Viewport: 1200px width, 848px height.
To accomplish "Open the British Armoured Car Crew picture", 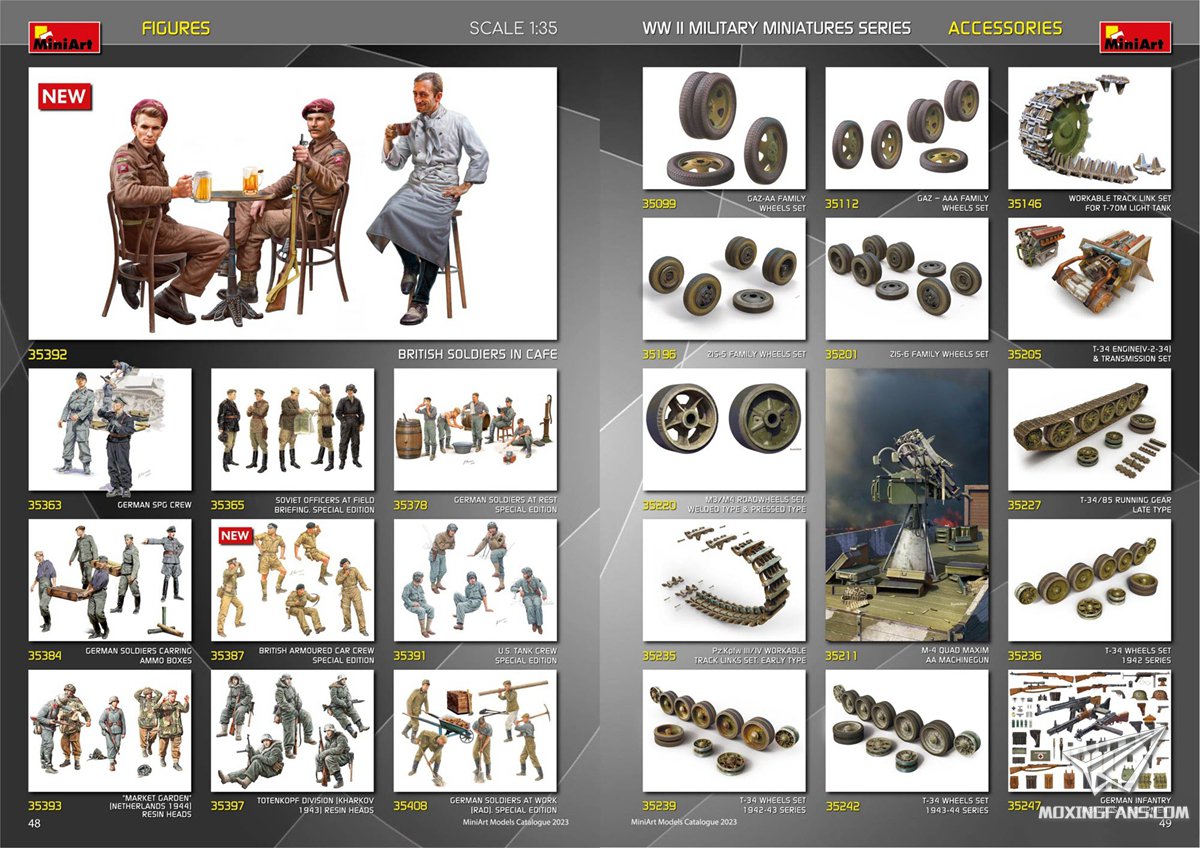I will pos(293,580).
